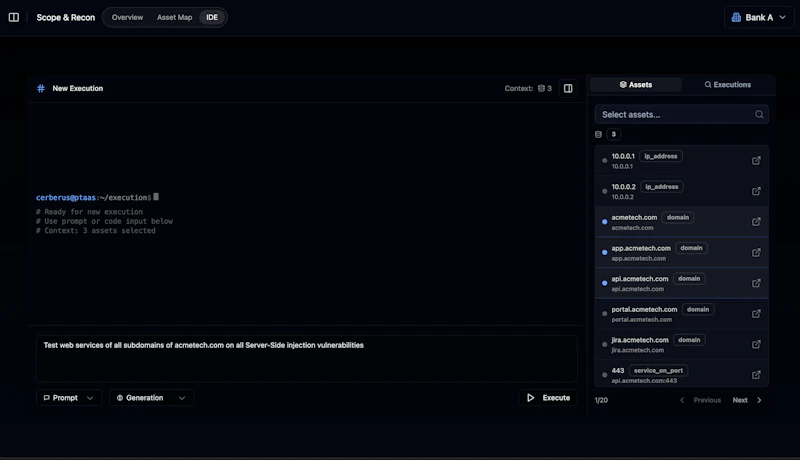The image size is (800, 460).
Task: Open the Prompt mode dropdown
Action: tap(69, 398)
